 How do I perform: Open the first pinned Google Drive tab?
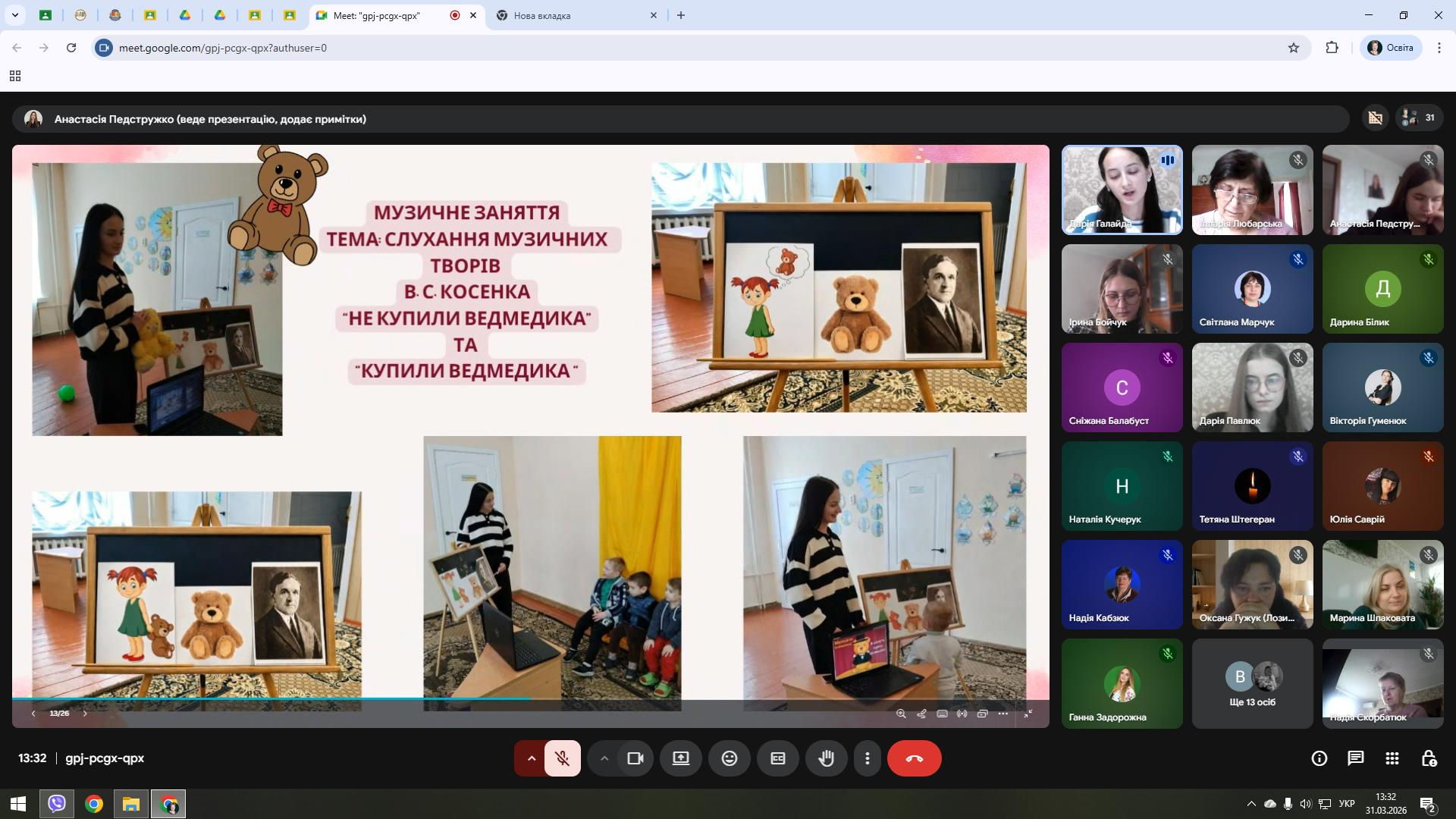click(185, 15)
